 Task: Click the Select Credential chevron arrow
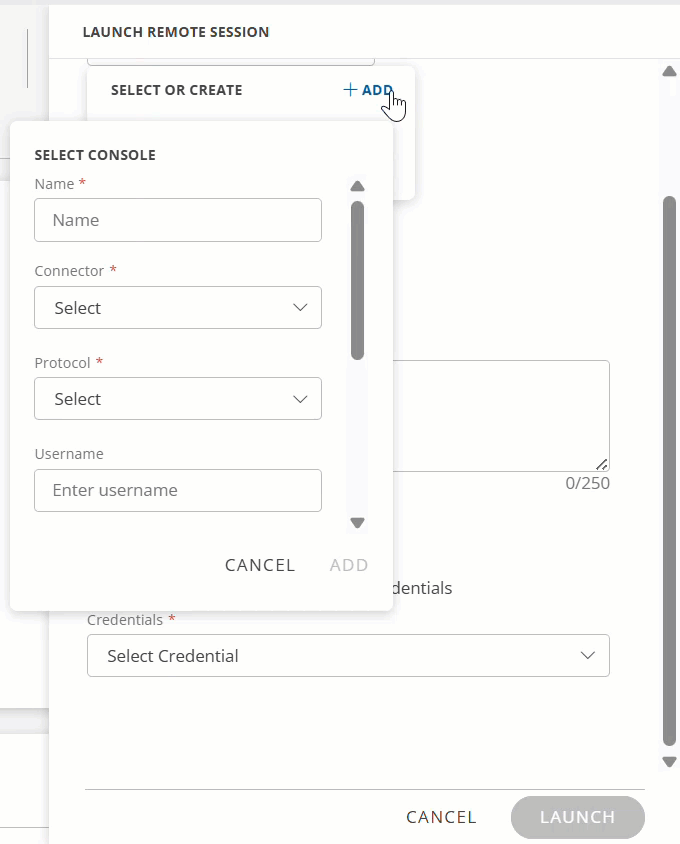tap(588, 656)
